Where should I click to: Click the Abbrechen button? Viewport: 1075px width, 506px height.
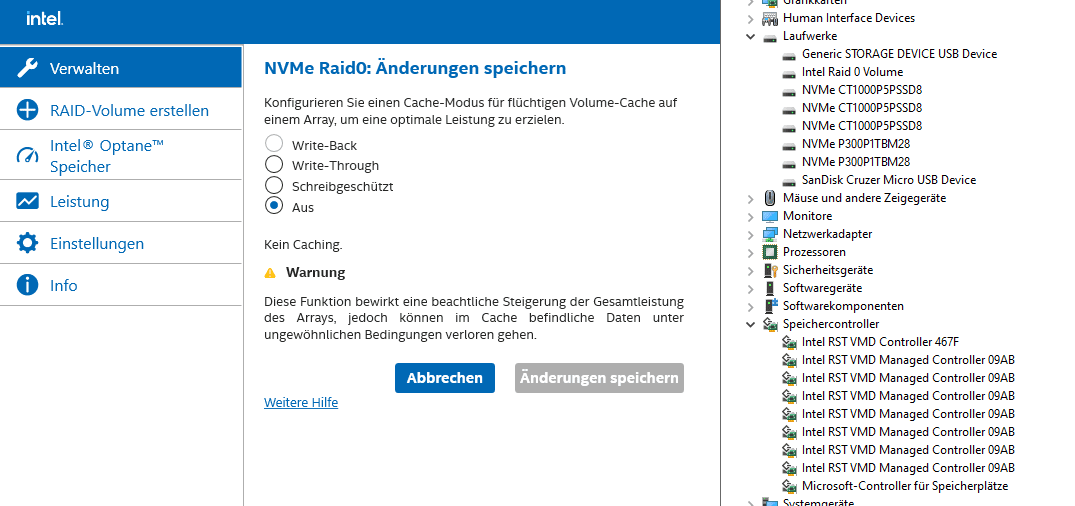coord(444,378)
